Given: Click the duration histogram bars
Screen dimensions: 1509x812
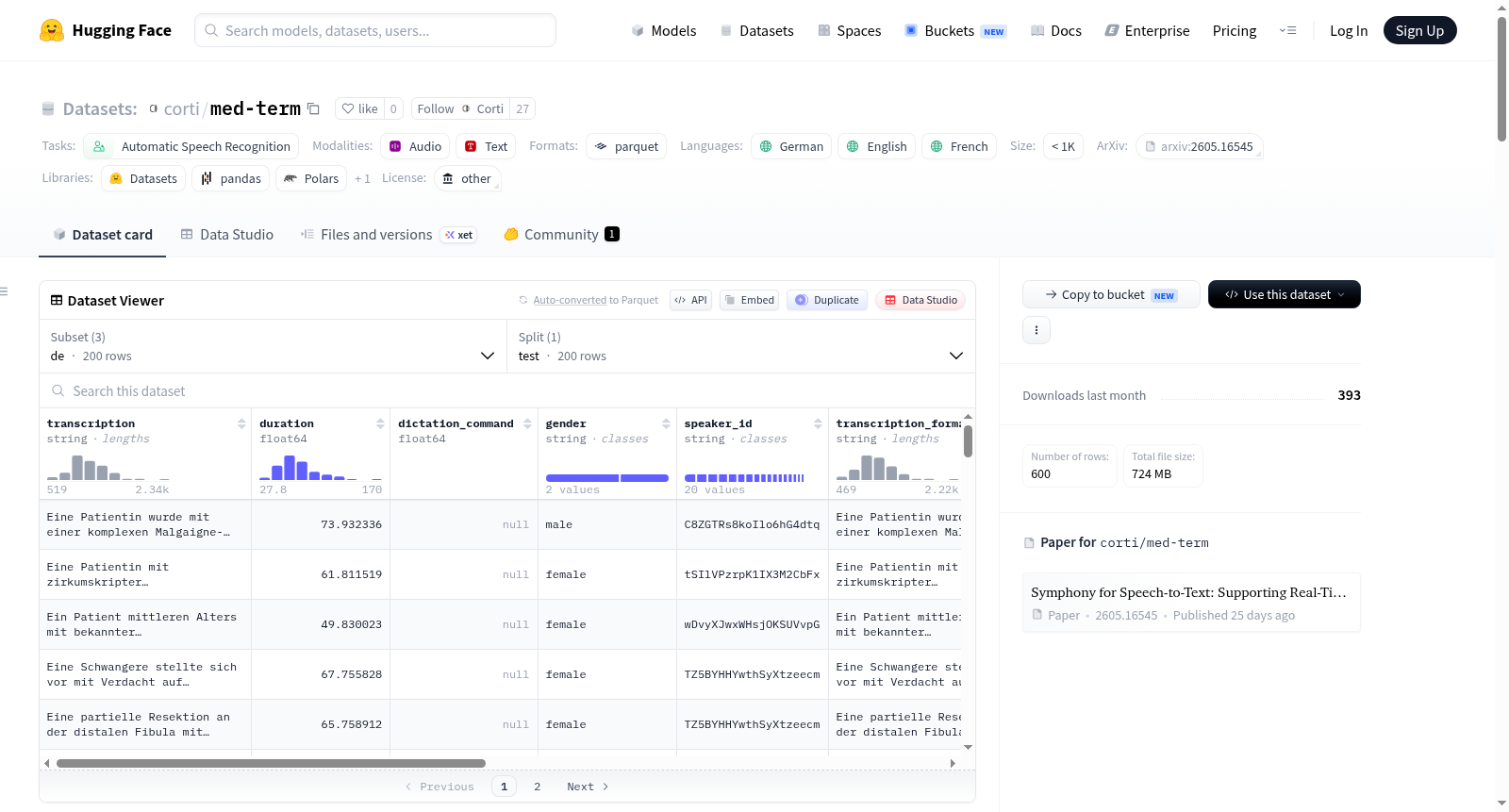Looking at the screenshot, I should click(321, 469).
